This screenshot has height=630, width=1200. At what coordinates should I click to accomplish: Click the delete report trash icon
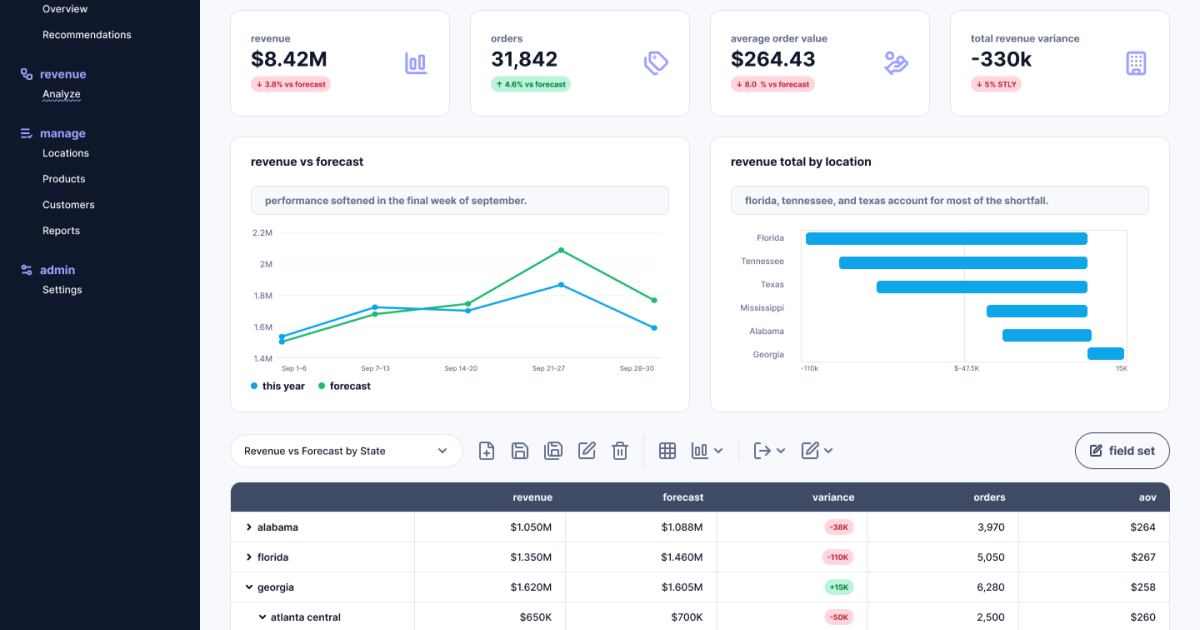[x=620, y=451]
